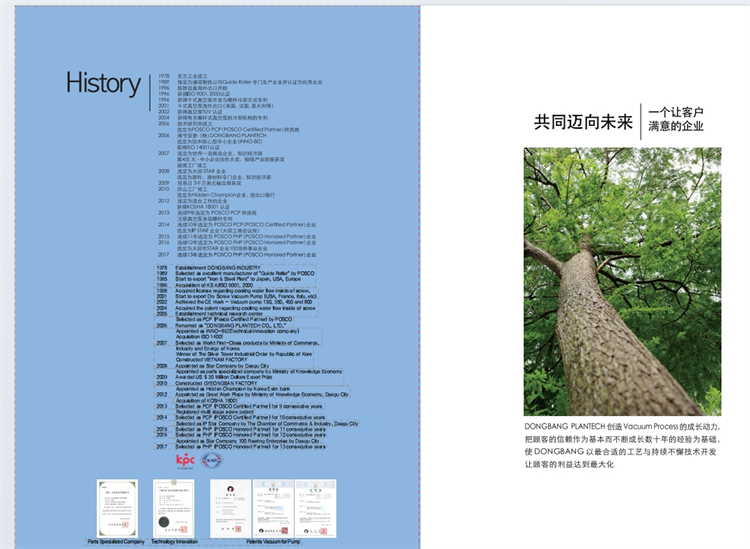Click paragraph line "让顾客的利益达到最大化"
This screenshot has height=549, width=750.
[x=569, y=464]
